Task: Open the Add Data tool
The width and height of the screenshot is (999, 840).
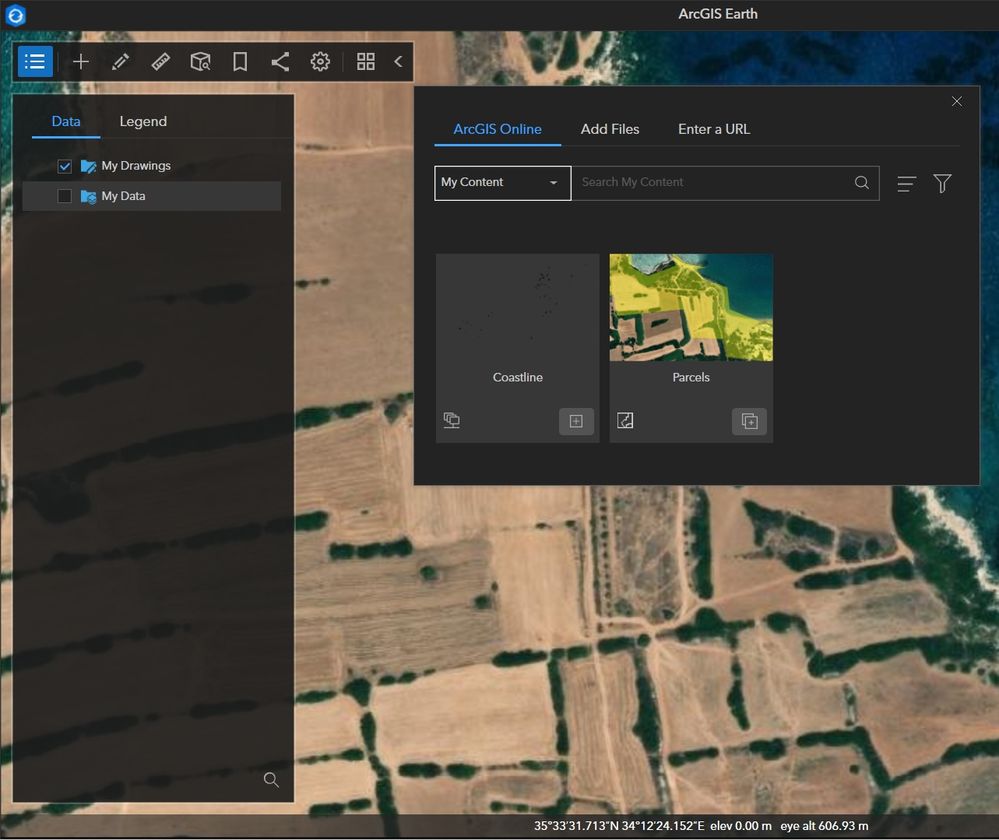Action: (80, 61)
